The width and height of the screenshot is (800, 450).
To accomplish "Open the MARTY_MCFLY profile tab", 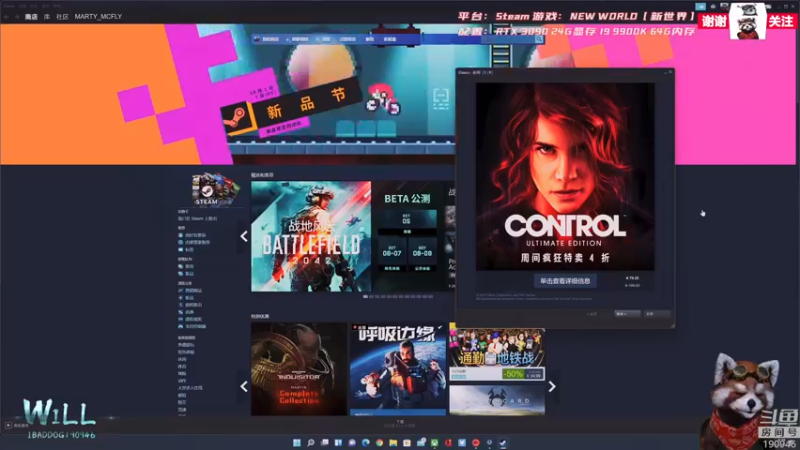I will 98,17.
